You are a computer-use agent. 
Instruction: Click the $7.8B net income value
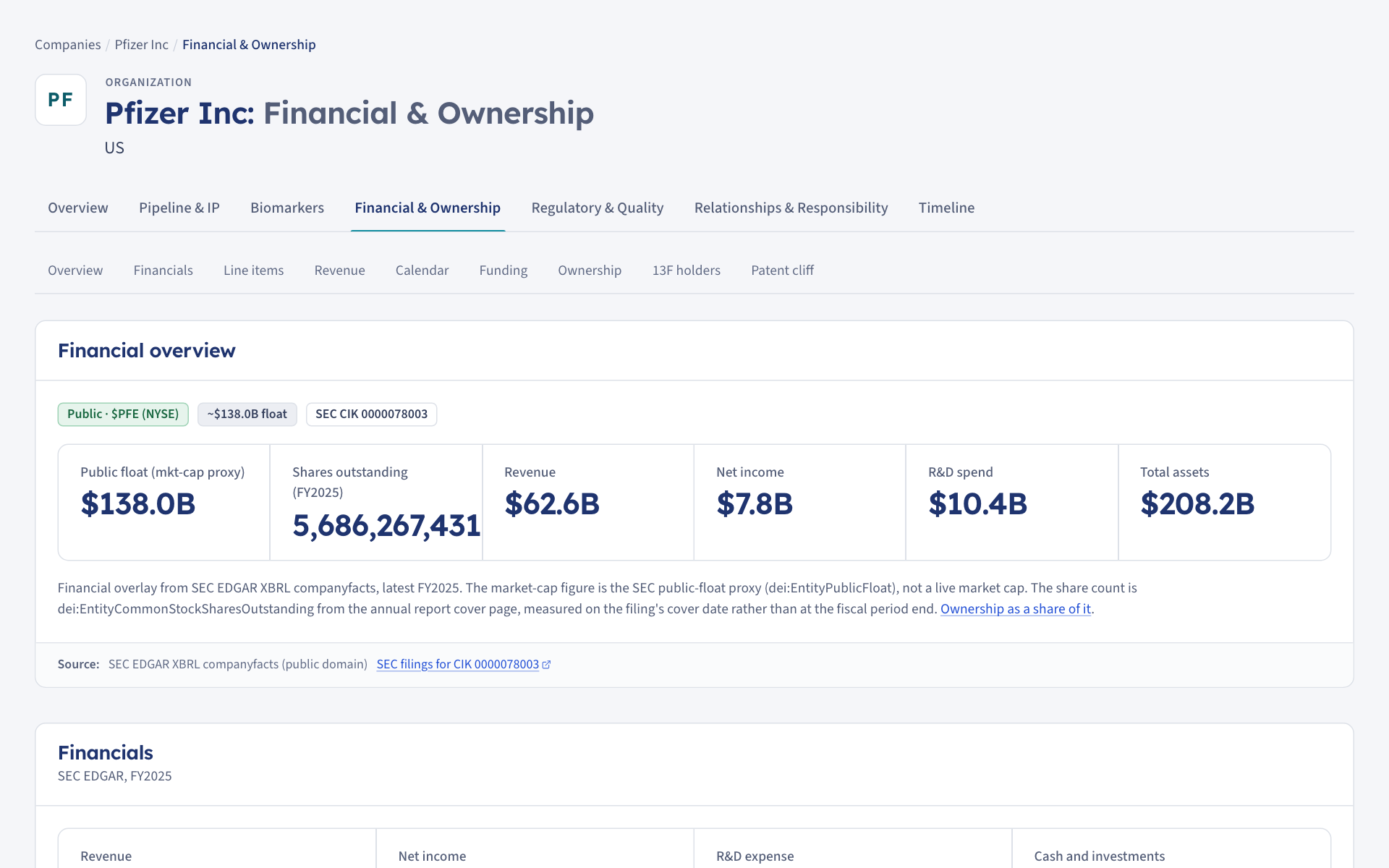(755, 504)
